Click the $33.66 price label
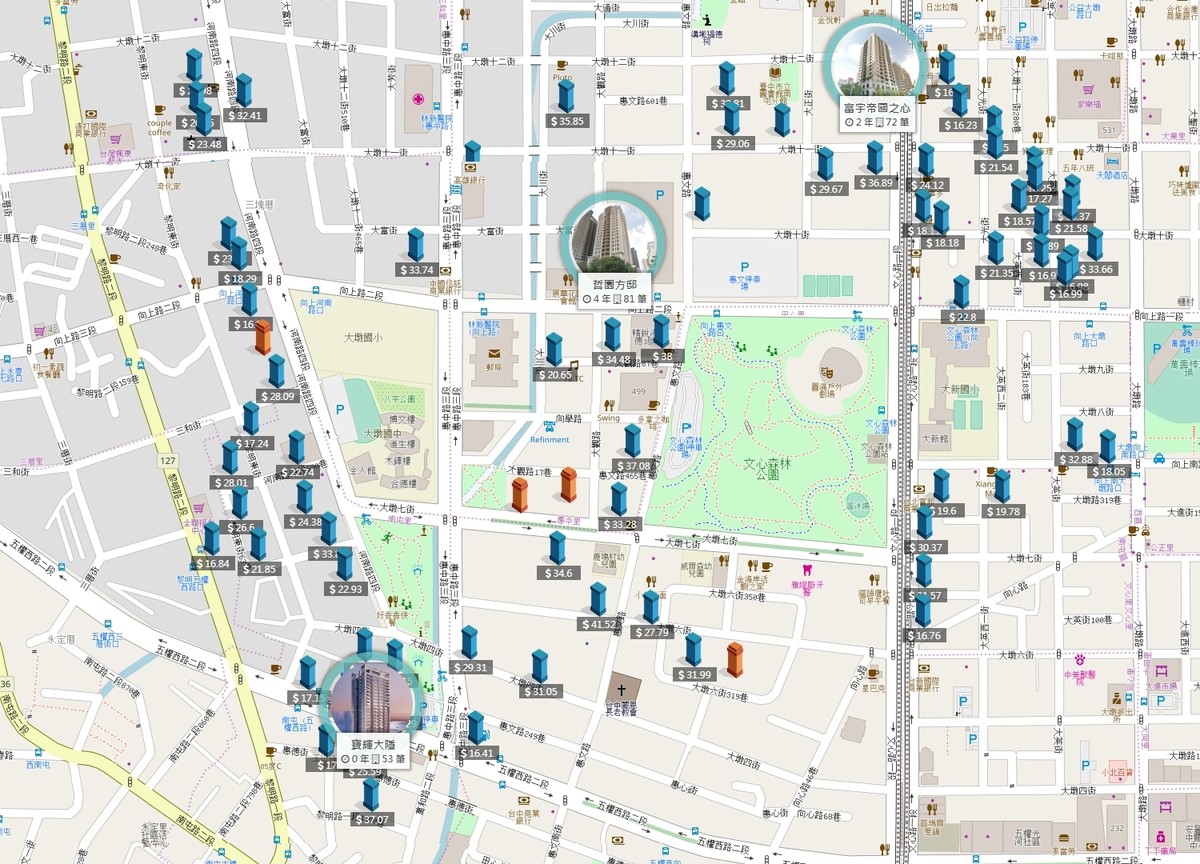1200x864 pixels. [x=1096, y=269]
